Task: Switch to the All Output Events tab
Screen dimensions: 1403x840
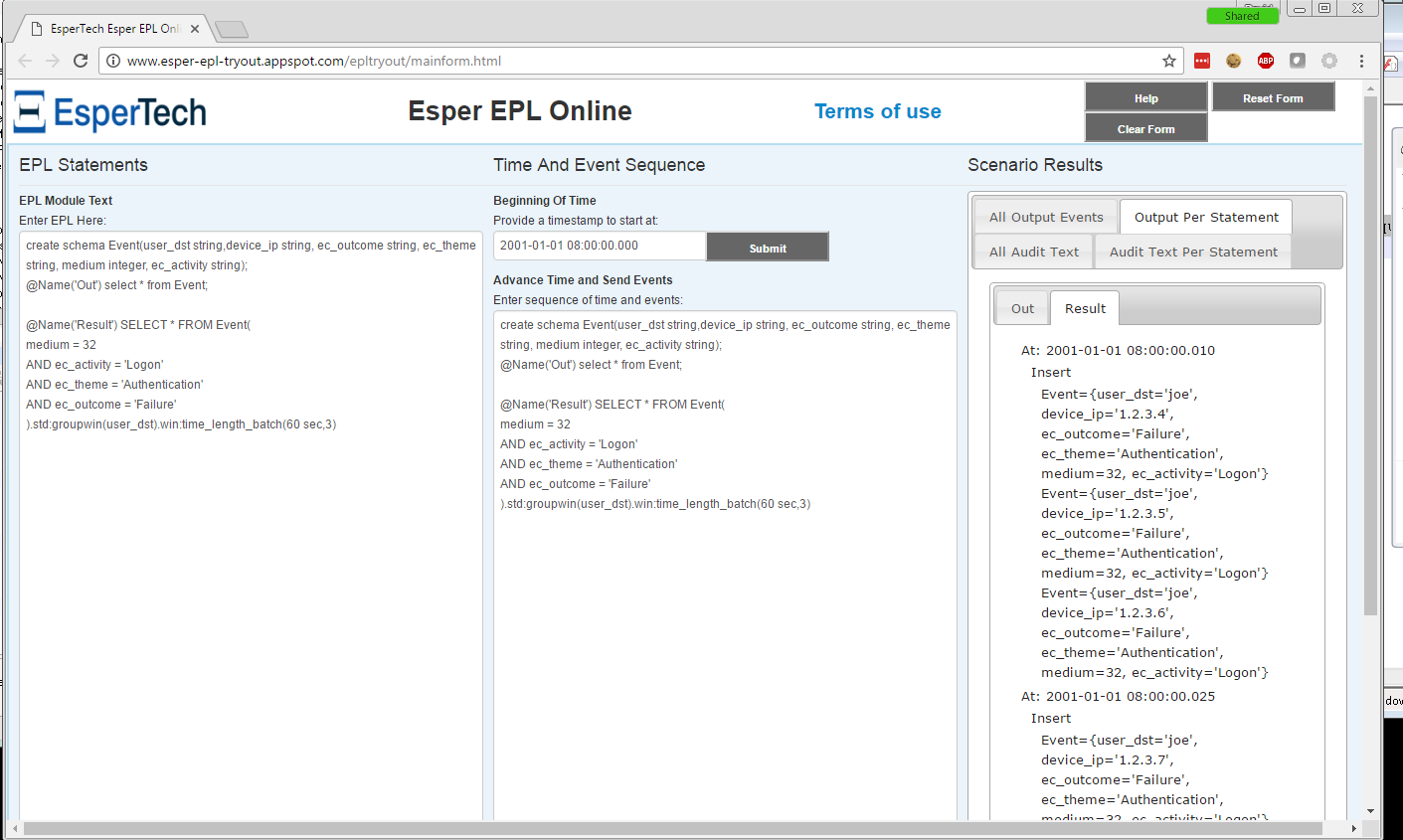Action: tap(1046, 218)
